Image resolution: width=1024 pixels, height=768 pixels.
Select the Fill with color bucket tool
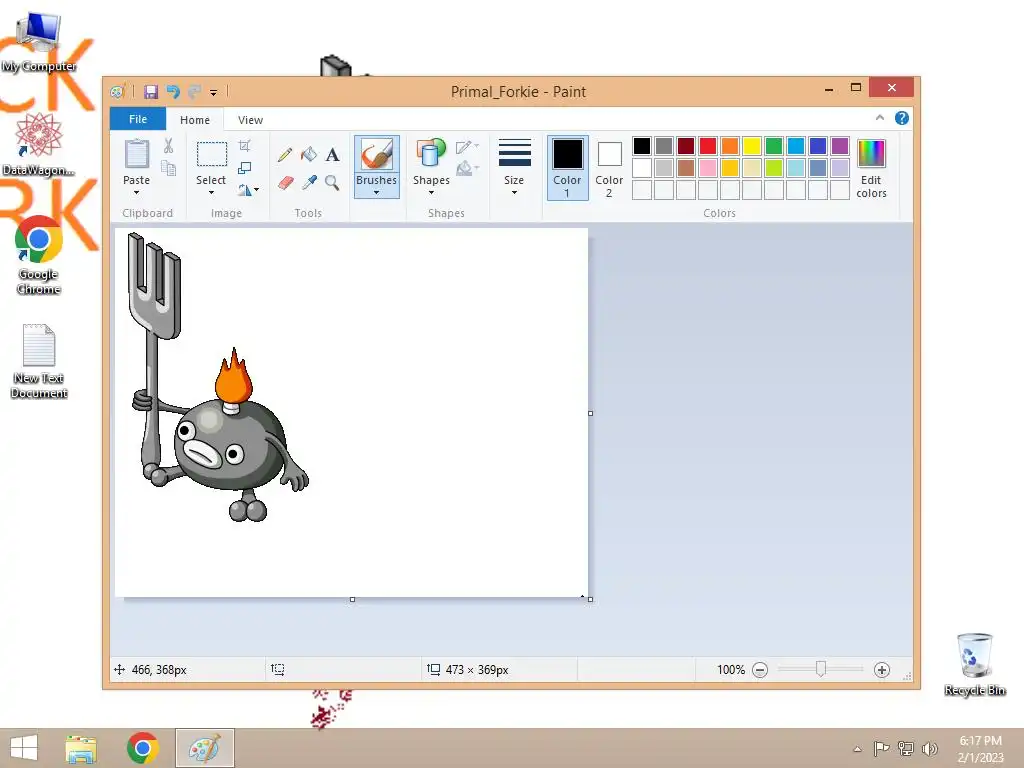tap(309, 155)
